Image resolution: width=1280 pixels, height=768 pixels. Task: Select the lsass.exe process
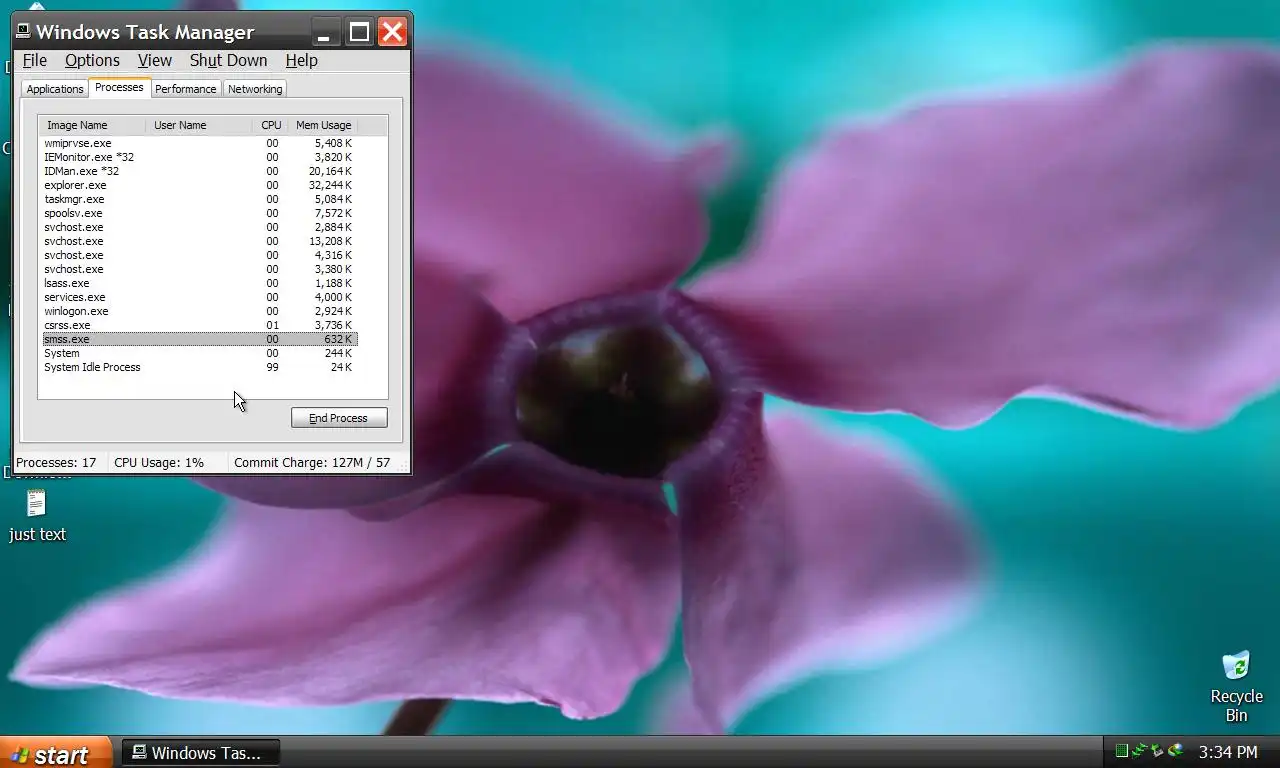pos(199,283)
